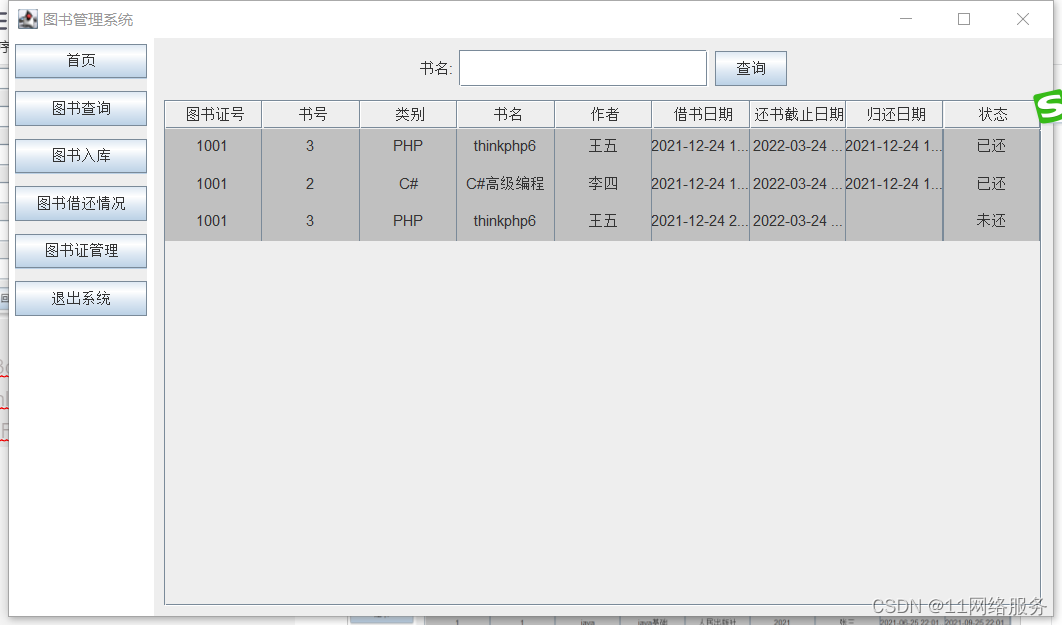Focus the 书名 search input field
The height and width of the screenshot is (625, 1062).
(x=582, y=68)
